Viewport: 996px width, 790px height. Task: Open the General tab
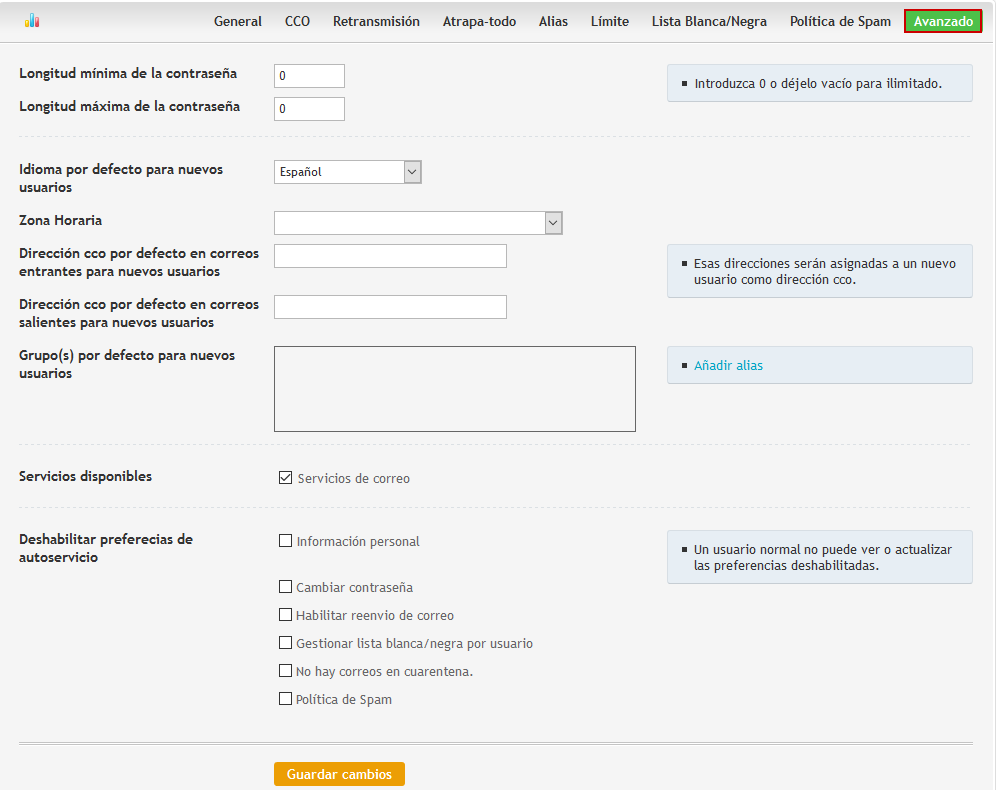tap(238, 22)
